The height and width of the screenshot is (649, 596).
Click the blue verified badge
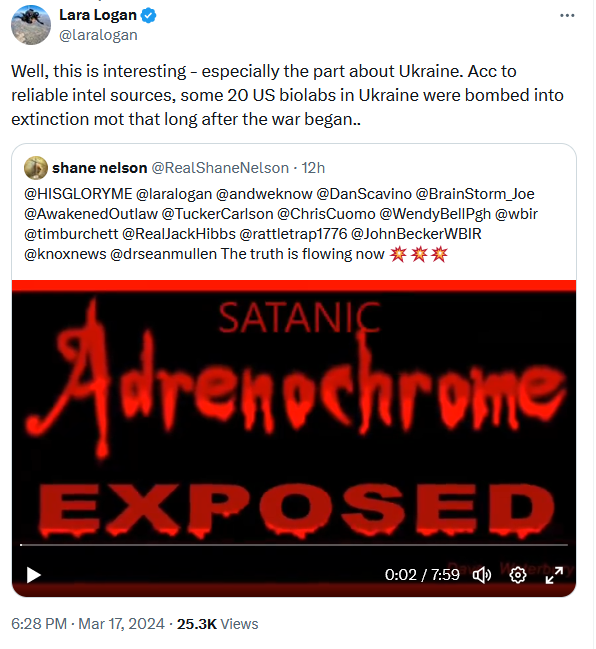click(x=148, y=16)
